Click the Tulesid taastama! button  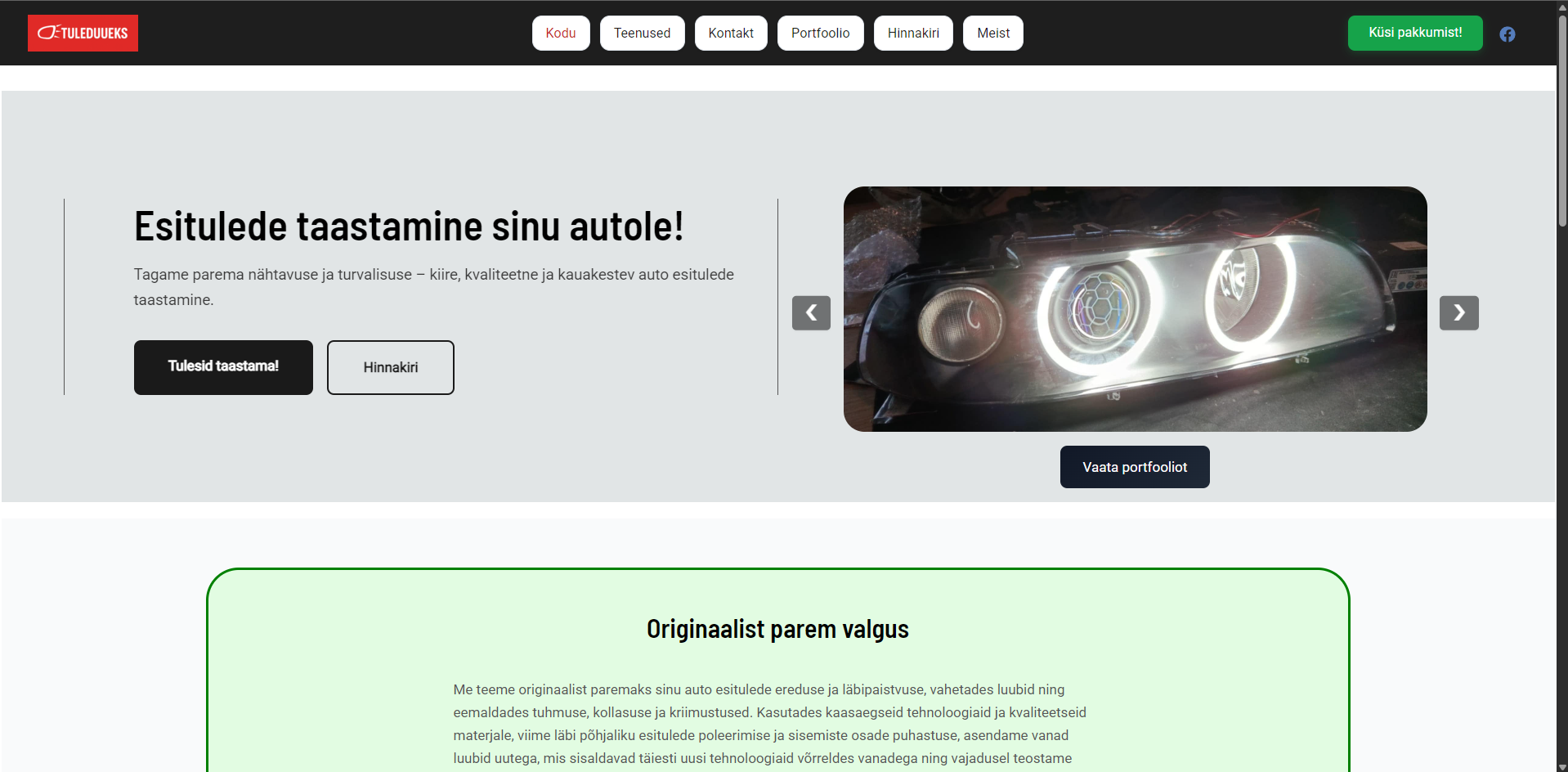[223, 367]
